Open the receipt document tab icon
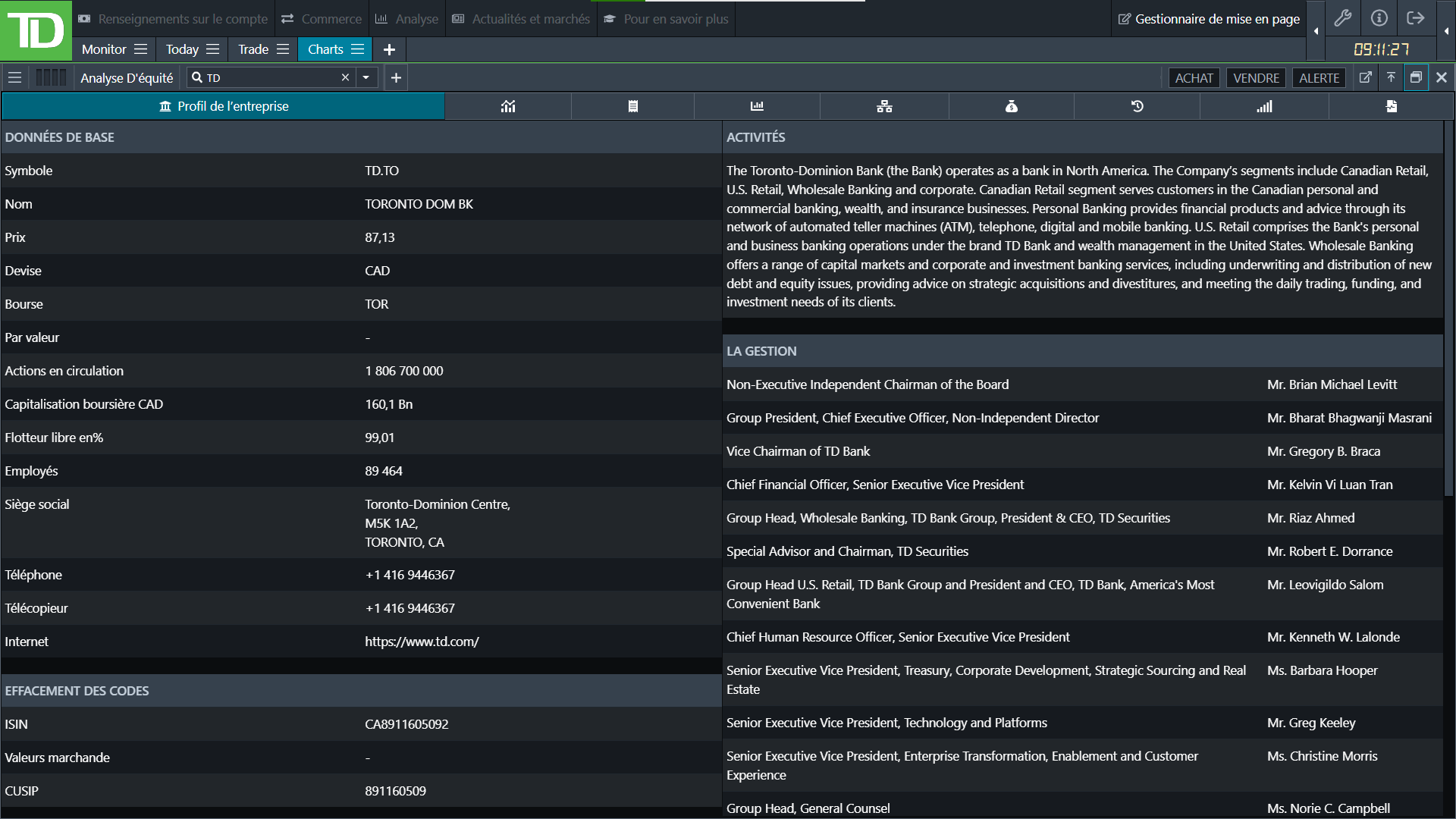 pos(632,106)
